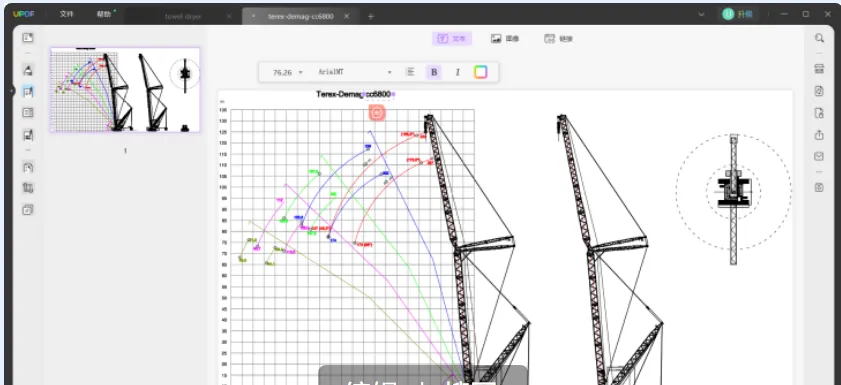Toggle the Edit PDF mode sidebar icon
The width and height of the screenshot is (841, 385).
tap(28, 92)
